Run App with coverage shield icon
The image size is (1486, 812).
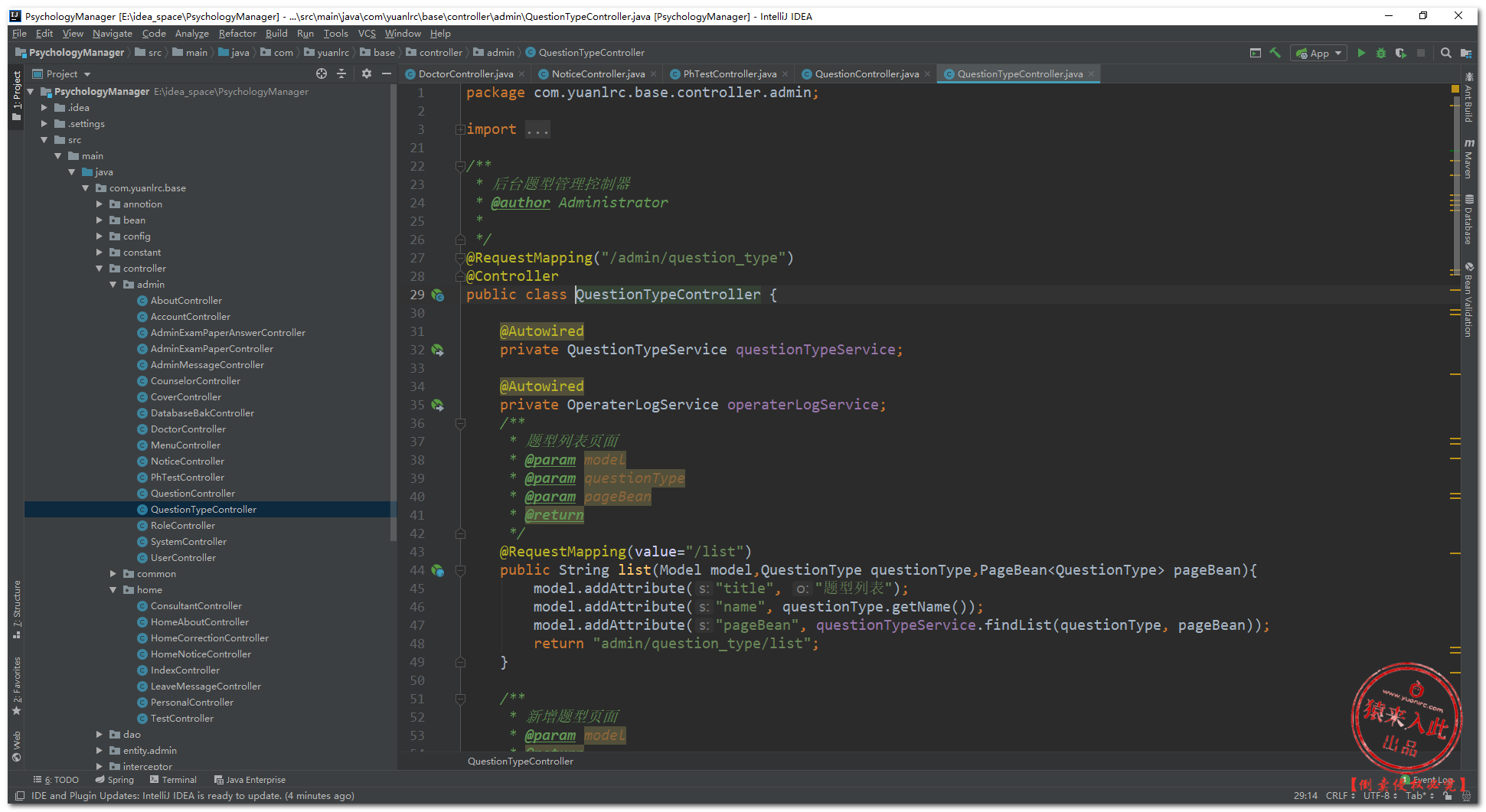pyautogui.click(x=1400, y=53)
